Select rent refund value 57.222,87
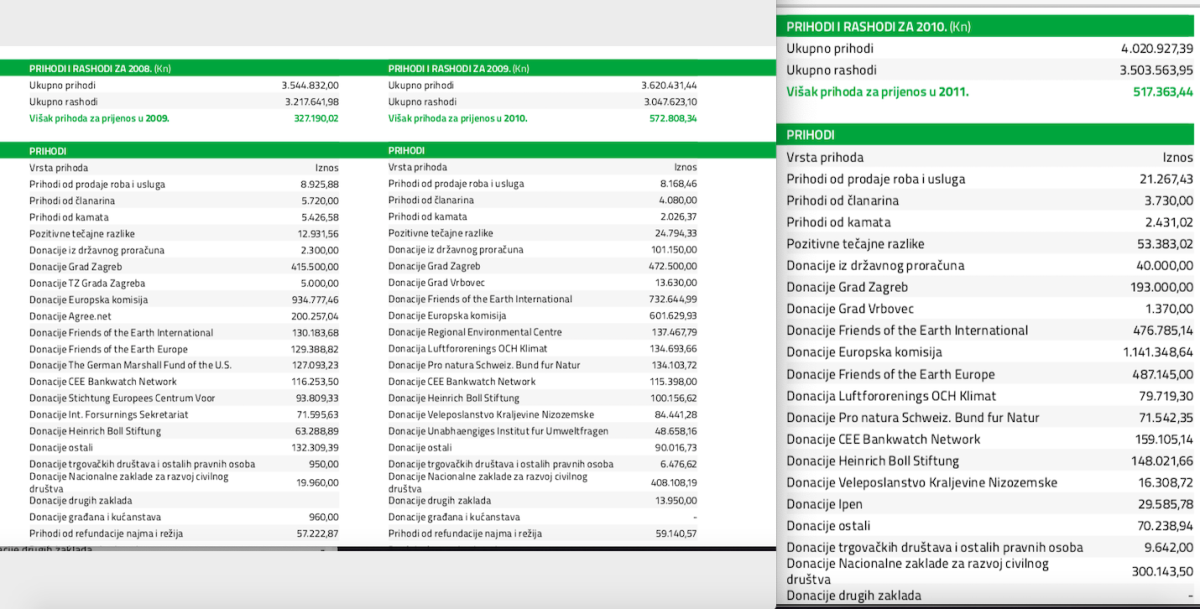This screenshot has height=609, width=1200. (319, 535)
